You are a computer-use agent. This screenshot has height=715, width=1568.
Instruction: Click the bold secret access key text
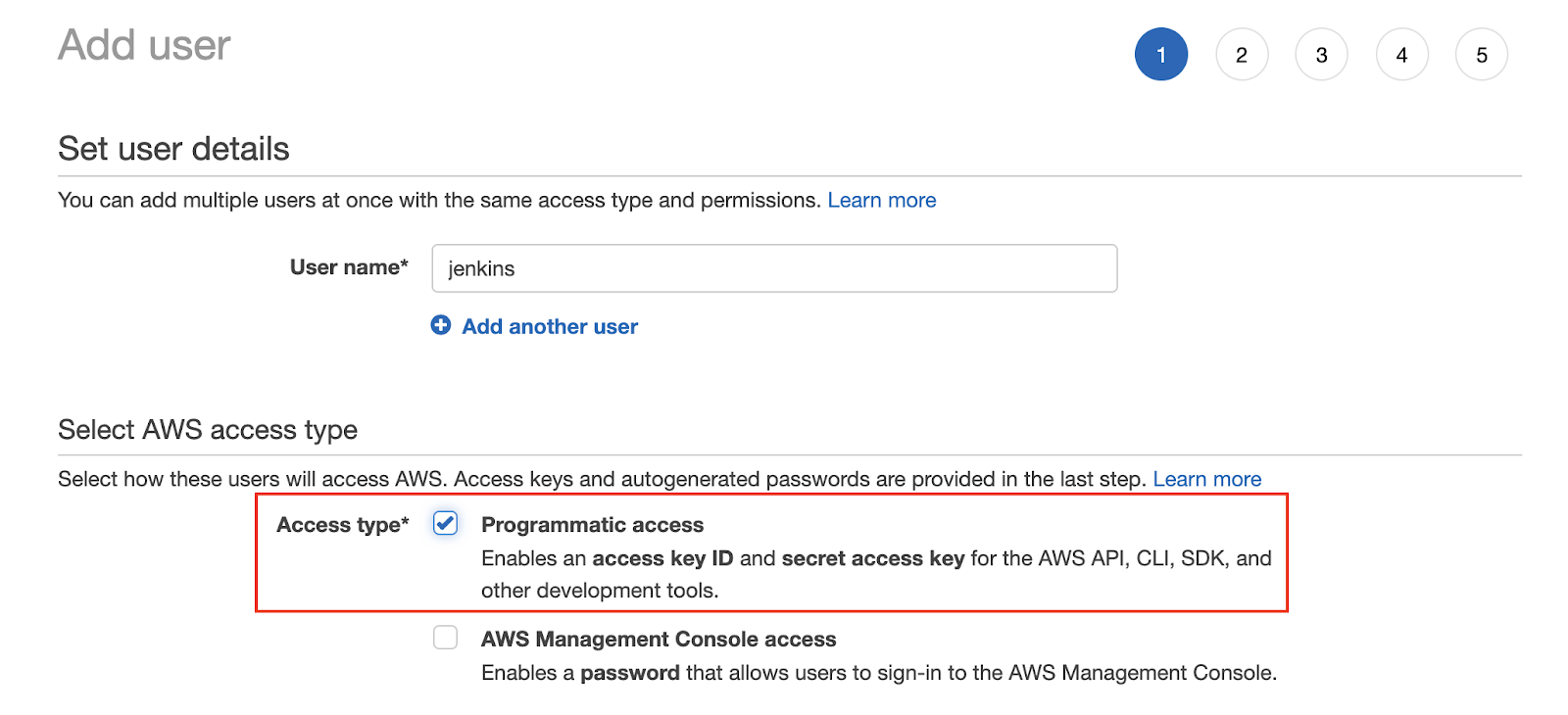pos(873,558)
